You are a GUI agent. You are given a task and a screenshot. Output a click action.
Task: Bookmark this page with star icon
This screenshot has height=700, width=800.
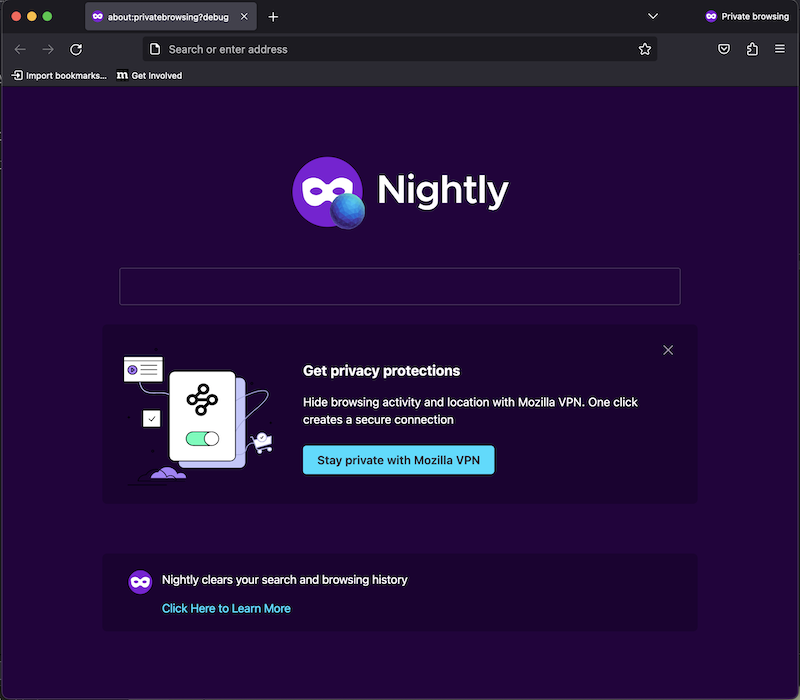645,49
